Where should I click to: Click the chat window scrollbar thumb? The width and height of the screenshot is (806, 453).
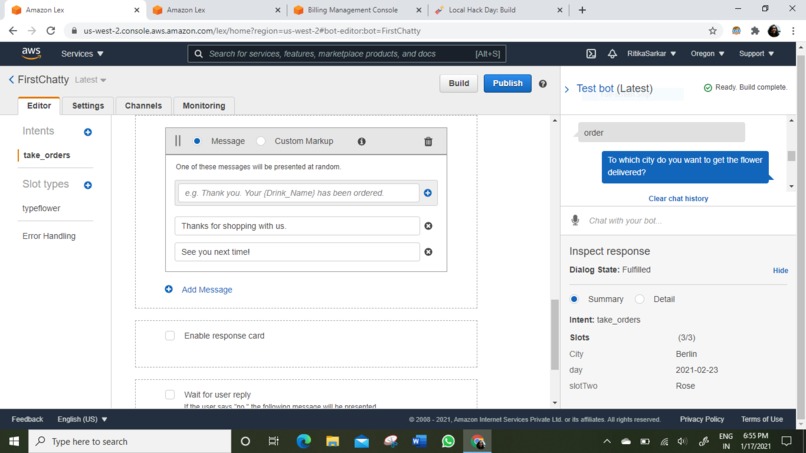click(791, 156)
